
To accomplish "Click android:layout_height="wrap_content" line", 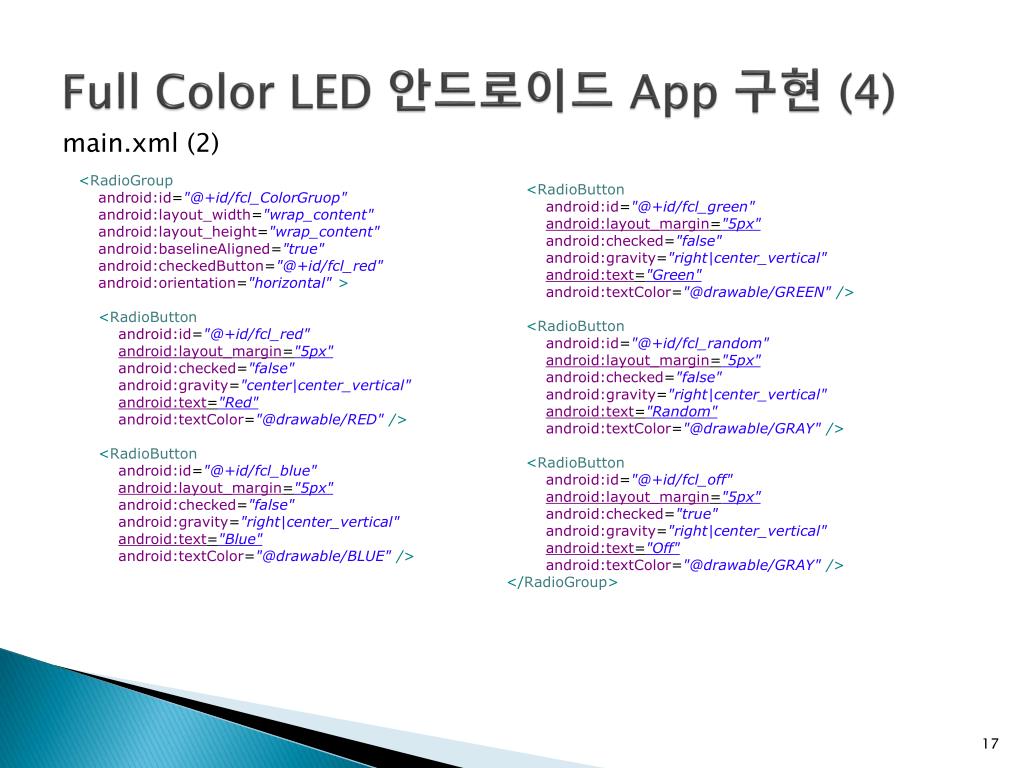I will point(238,232).
